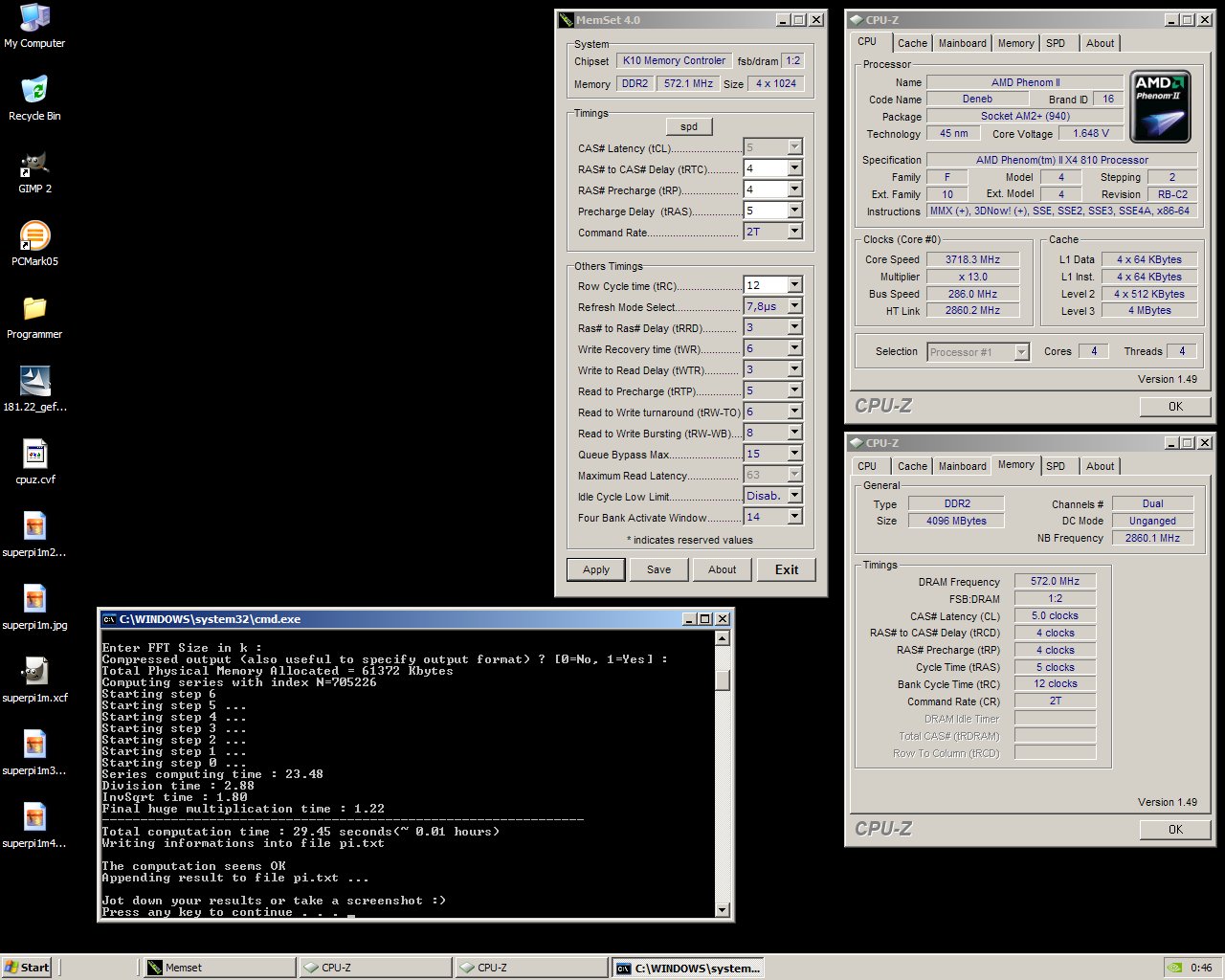Click the cmd.exe scrollbar up arrow

click(723, 638)
